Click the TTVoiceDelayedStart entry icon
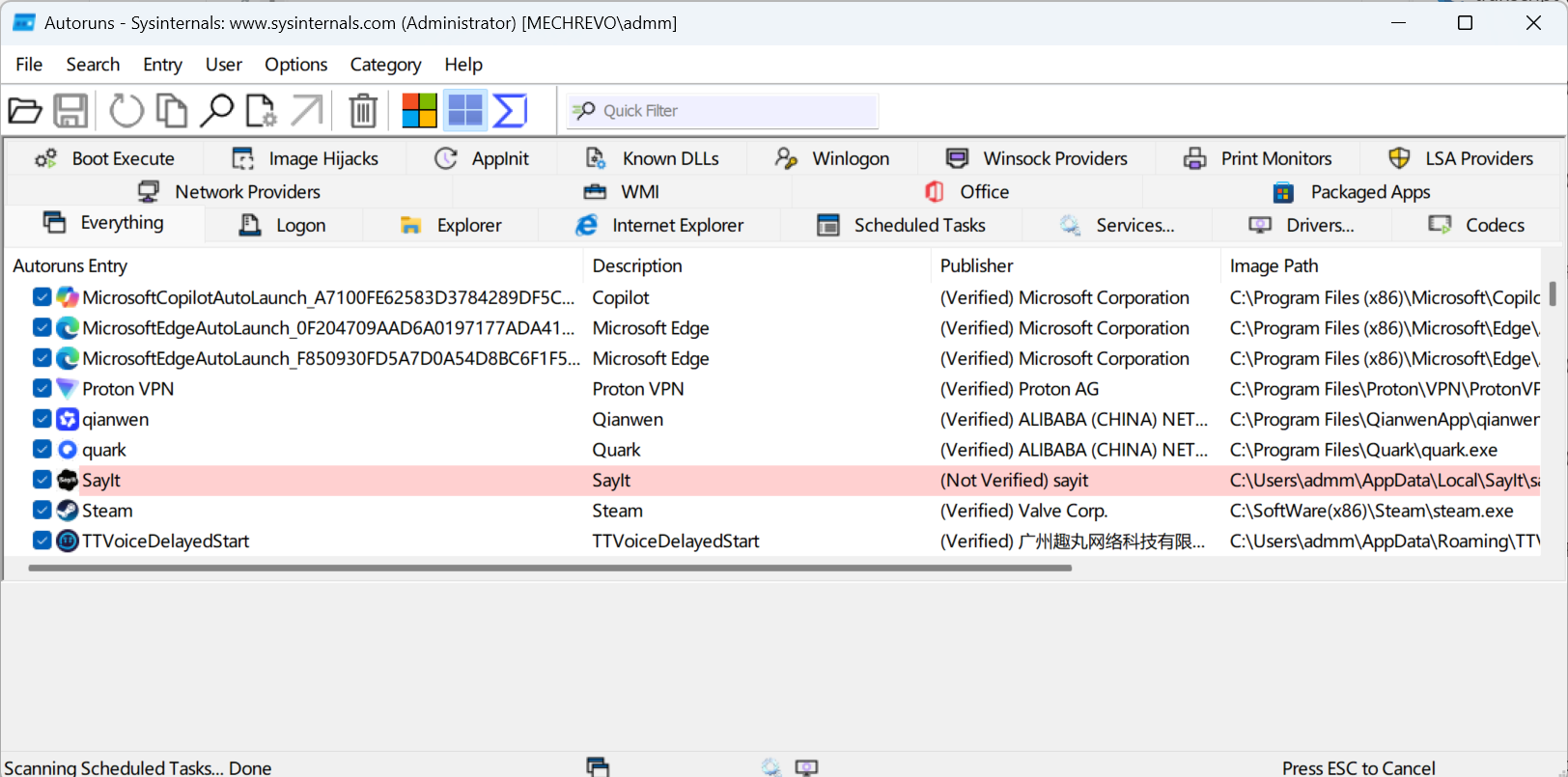The height and width of the screenshot is (777, 1568). [x=67, y=541]
